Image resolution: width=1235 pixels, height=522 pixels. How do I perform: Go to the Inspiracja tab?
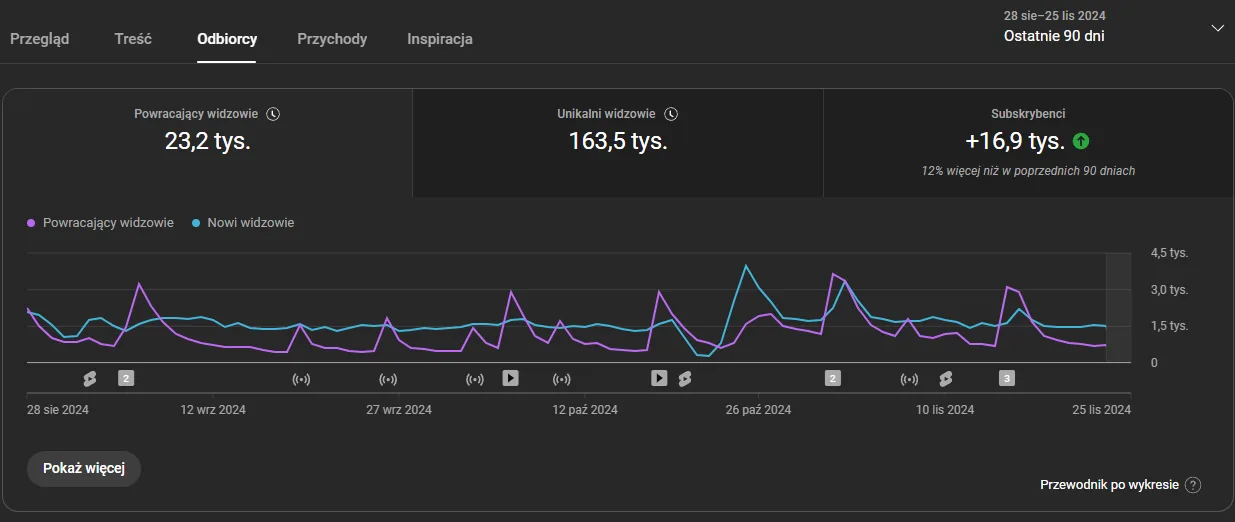tap(440, 39)
